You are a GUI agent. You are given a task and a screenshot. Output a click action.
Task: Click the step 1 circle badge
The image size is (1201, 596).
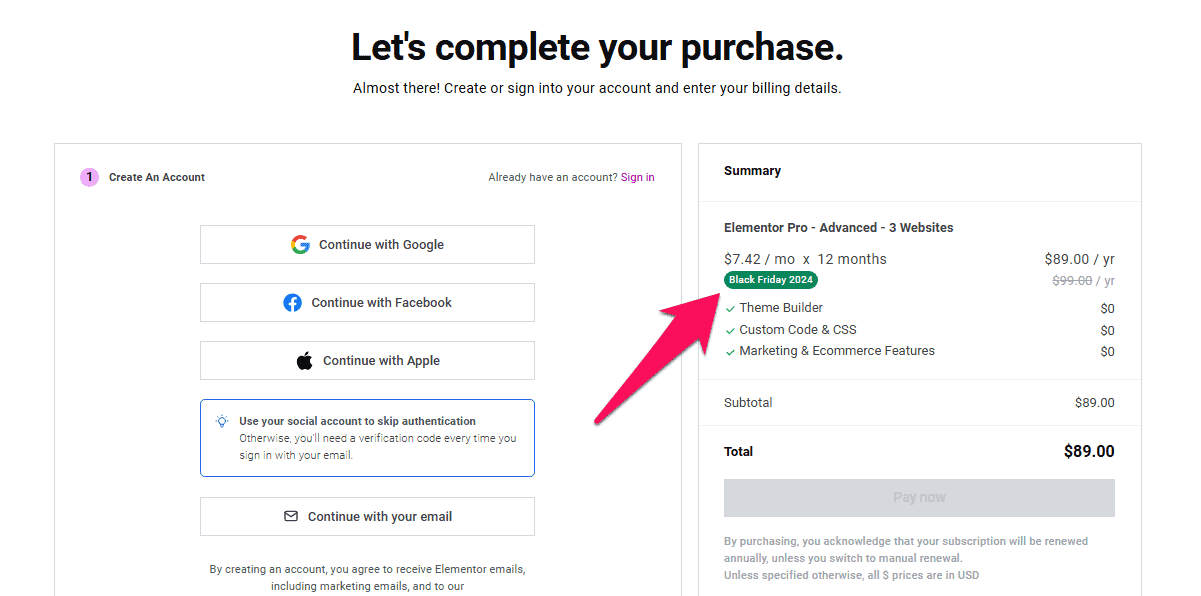(89, 177)
